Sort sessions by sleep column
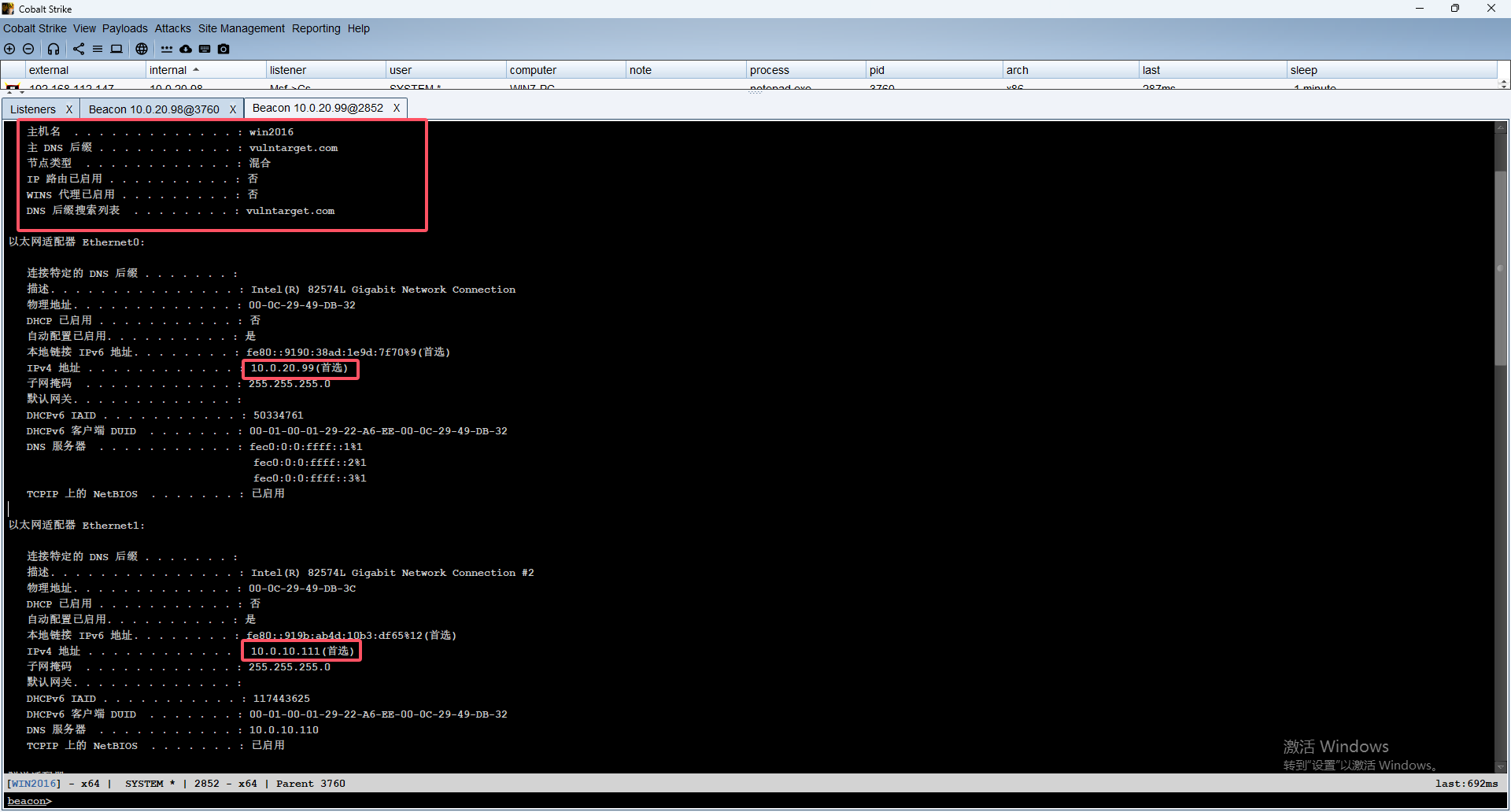 pos(1391,70)
